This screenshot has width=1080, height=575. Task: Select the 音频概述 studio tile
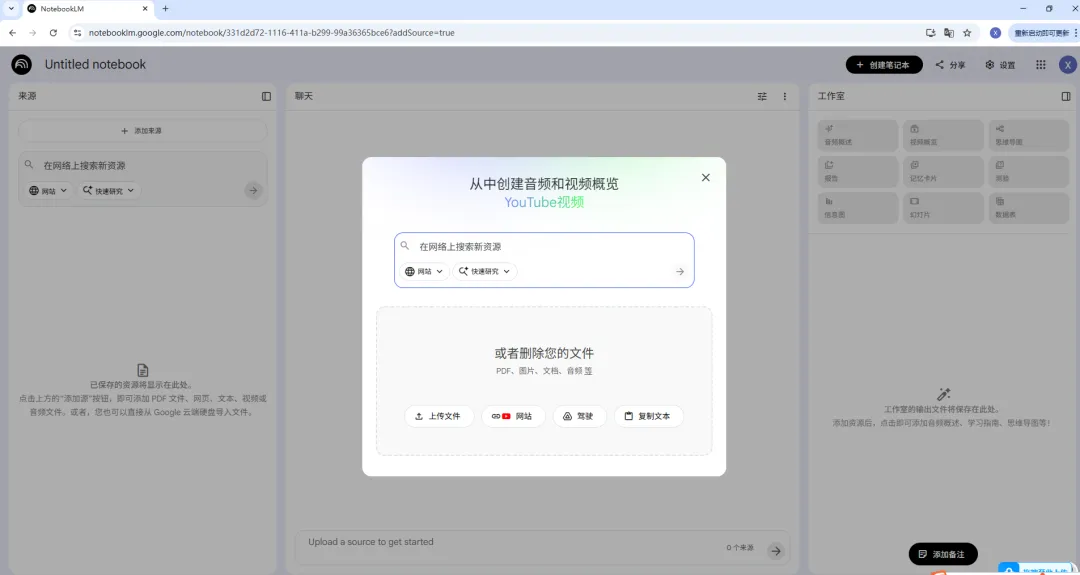[x=858, y=135]
